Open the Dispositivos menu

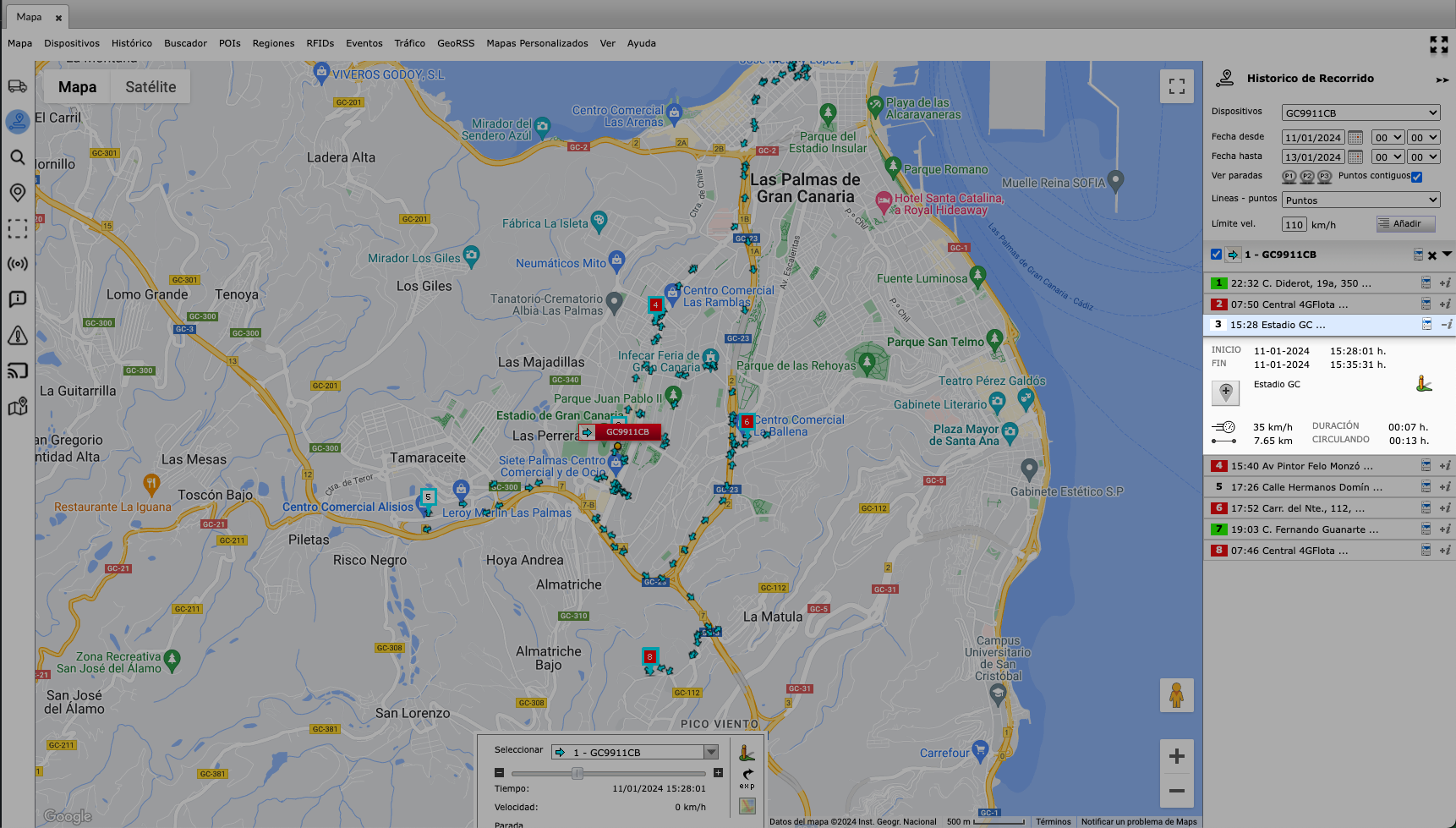pos(72,43)
